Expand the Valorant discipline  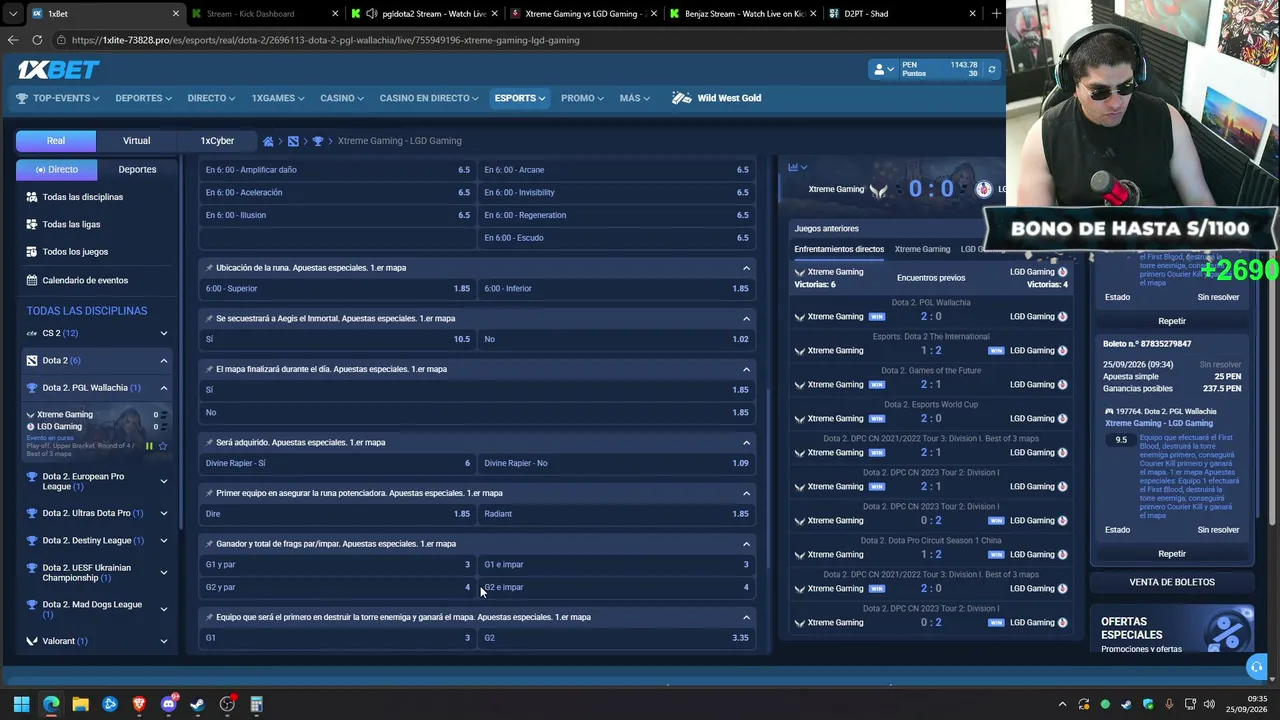(164, 641)
